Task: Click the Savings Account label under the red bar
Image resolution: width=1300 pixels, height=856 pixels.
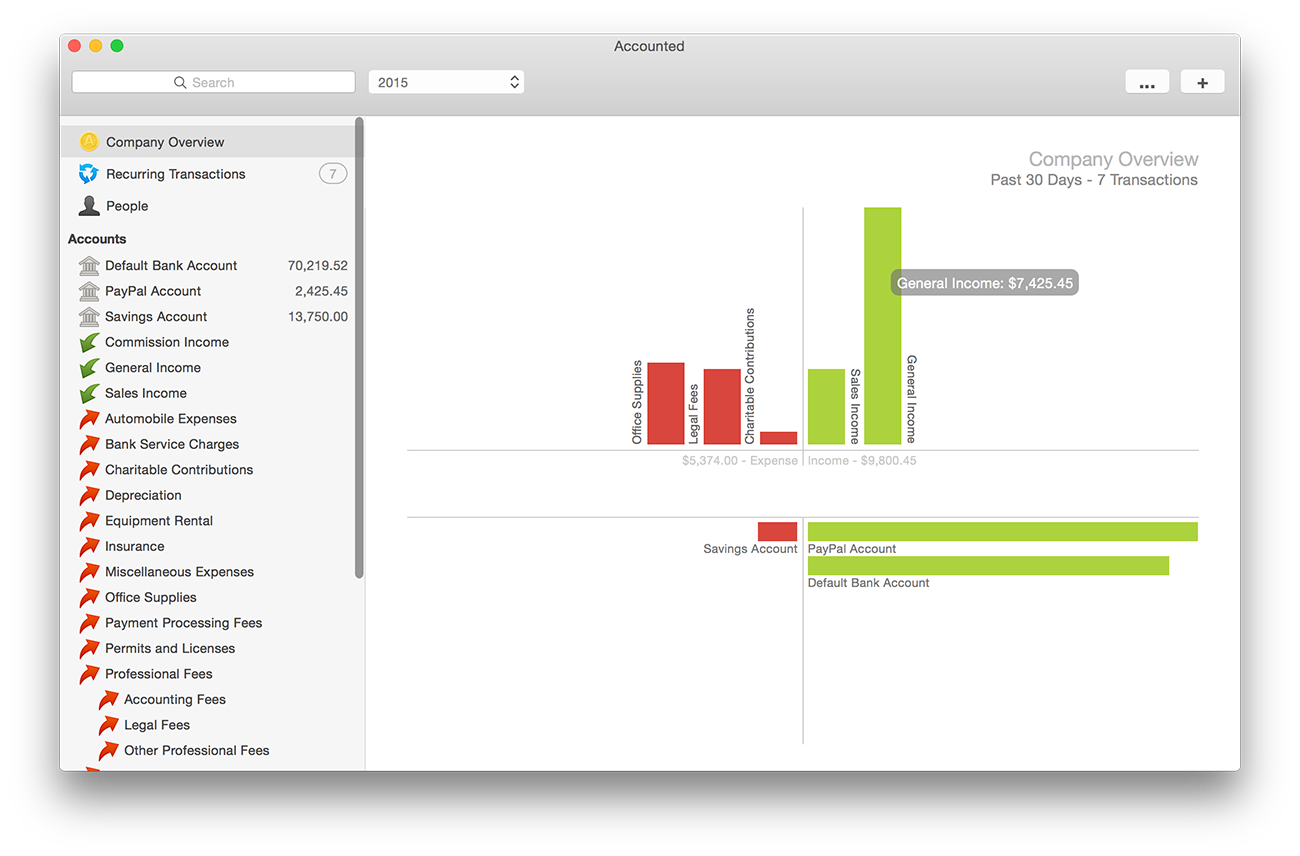Action: pyautogui.click(x=750, y=549)
